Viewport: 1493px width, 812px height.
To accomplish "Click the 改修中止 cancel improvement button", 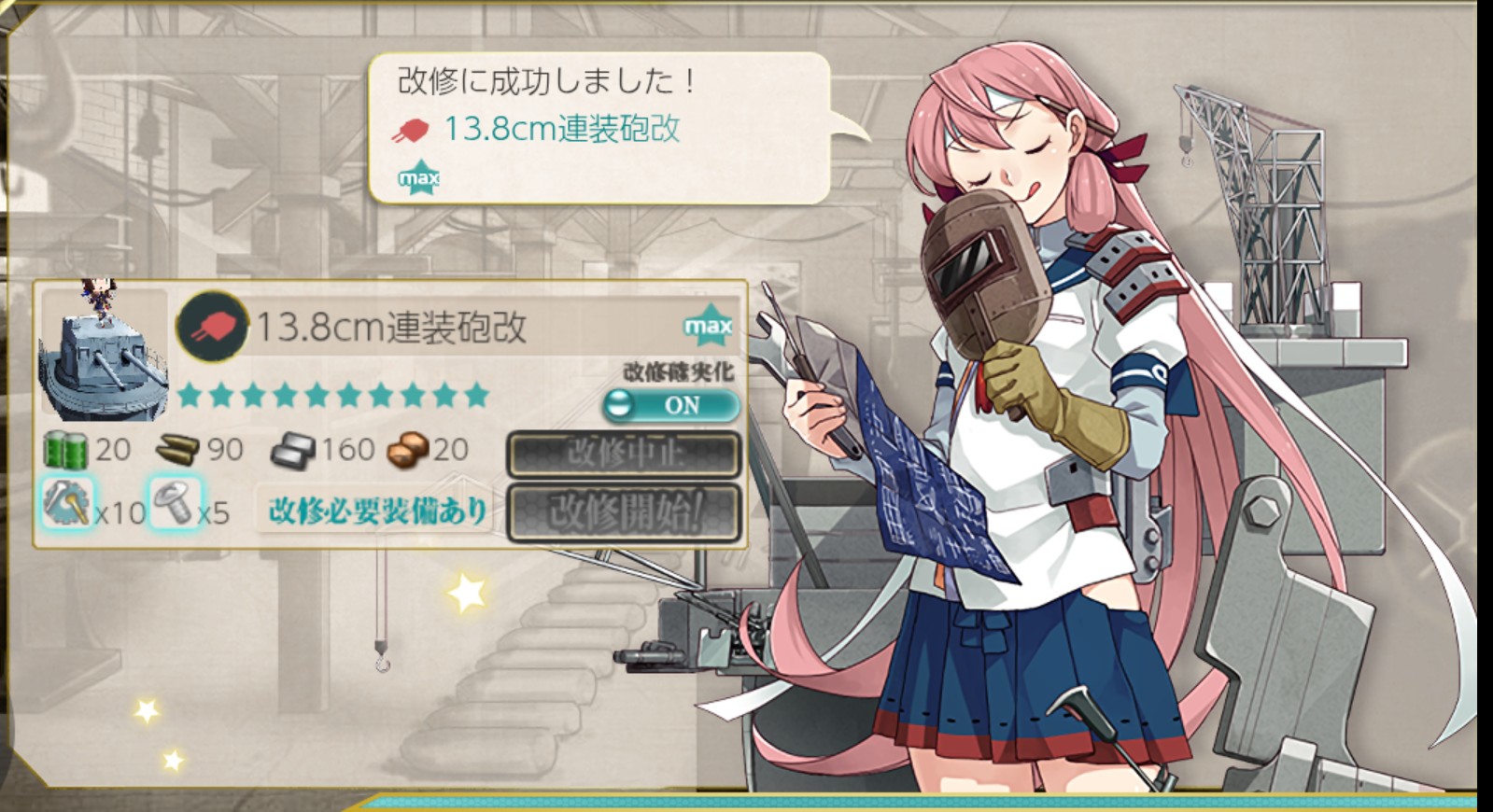I will pos(625,455).
